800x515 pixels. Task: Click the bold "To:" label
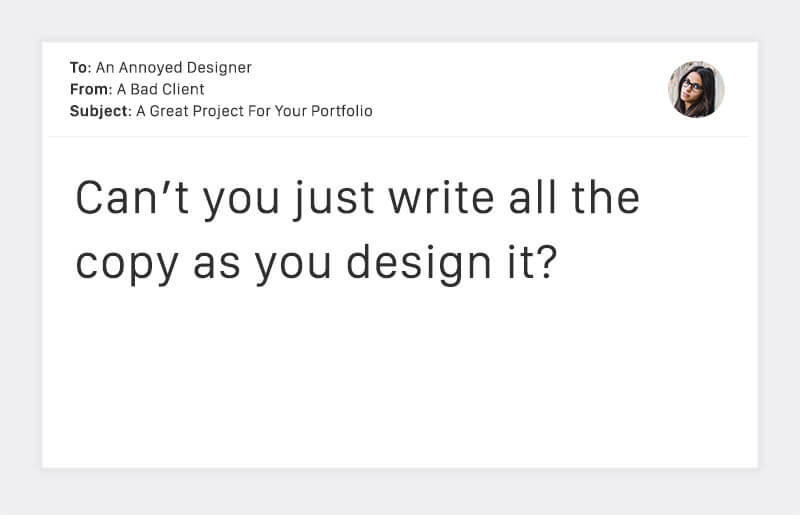[80, 68]
